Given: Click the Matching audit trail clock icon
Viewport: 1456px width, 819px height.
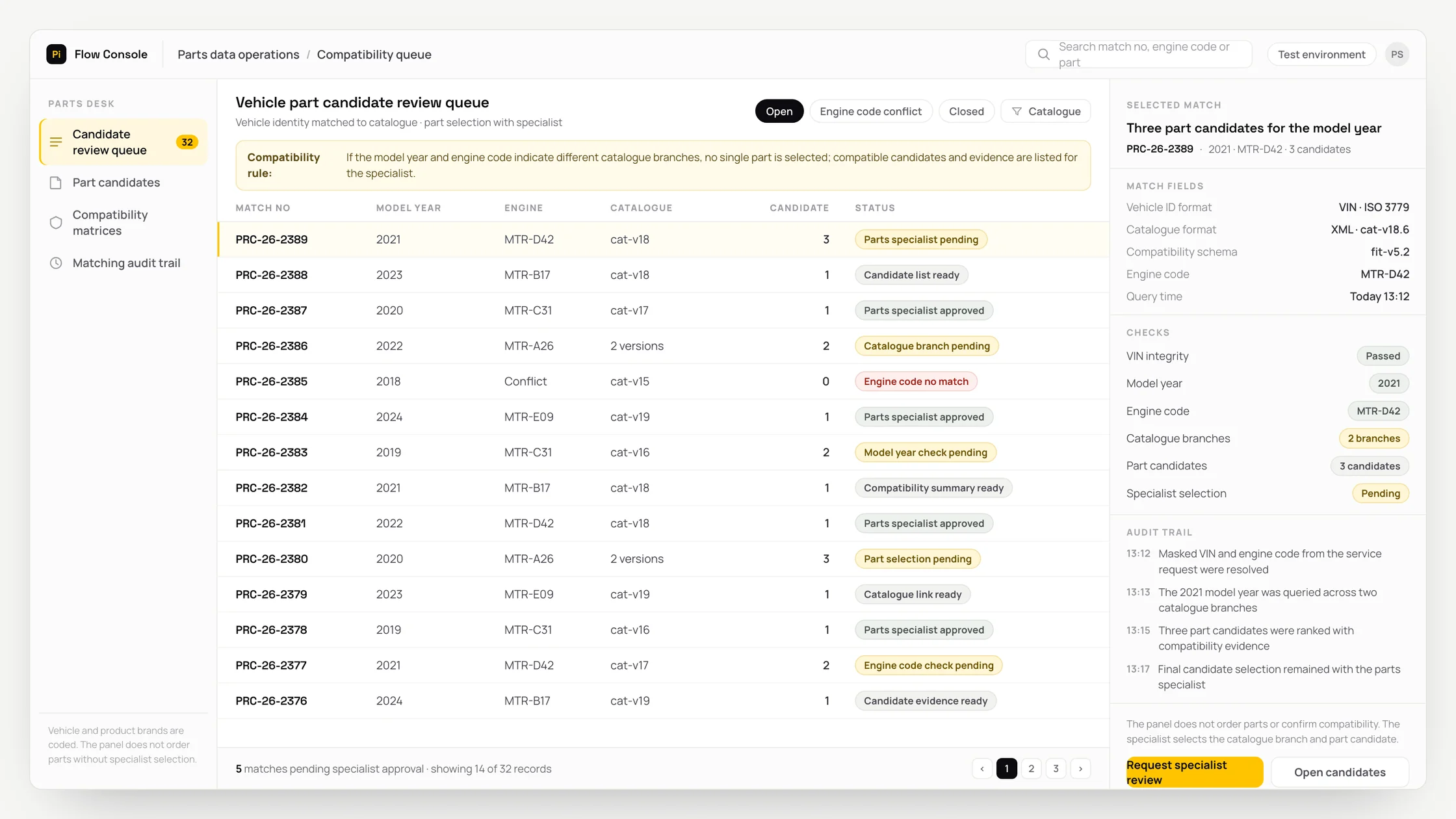Looking at the screenshot, I should (x=56, y=263).
